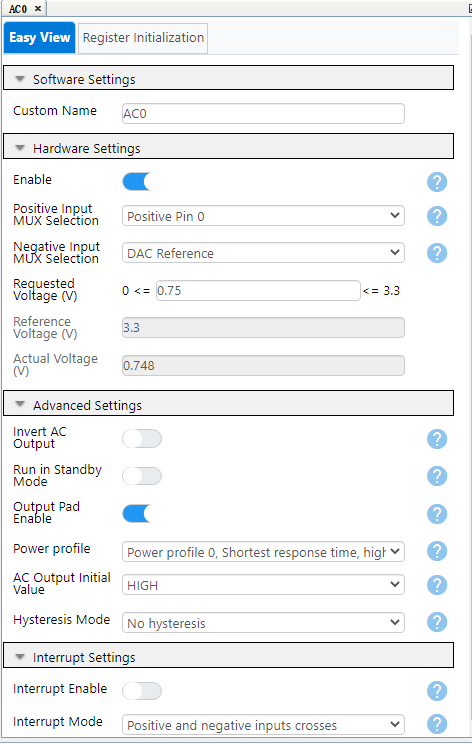Collapse the Advanced Settings section
The image size is (472, 744).
pos(229,403)
